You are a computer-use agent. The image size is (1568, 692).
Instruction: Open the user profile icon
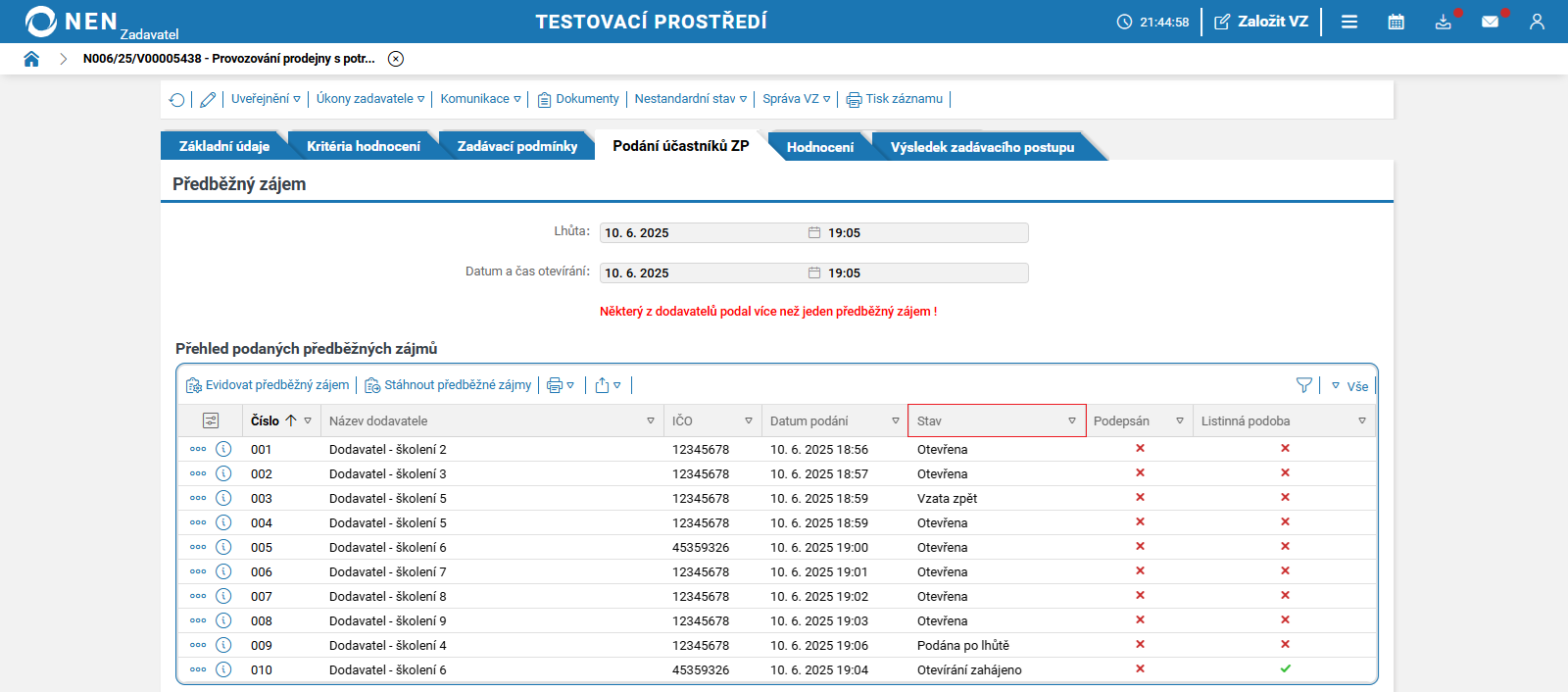[1537, 22]
